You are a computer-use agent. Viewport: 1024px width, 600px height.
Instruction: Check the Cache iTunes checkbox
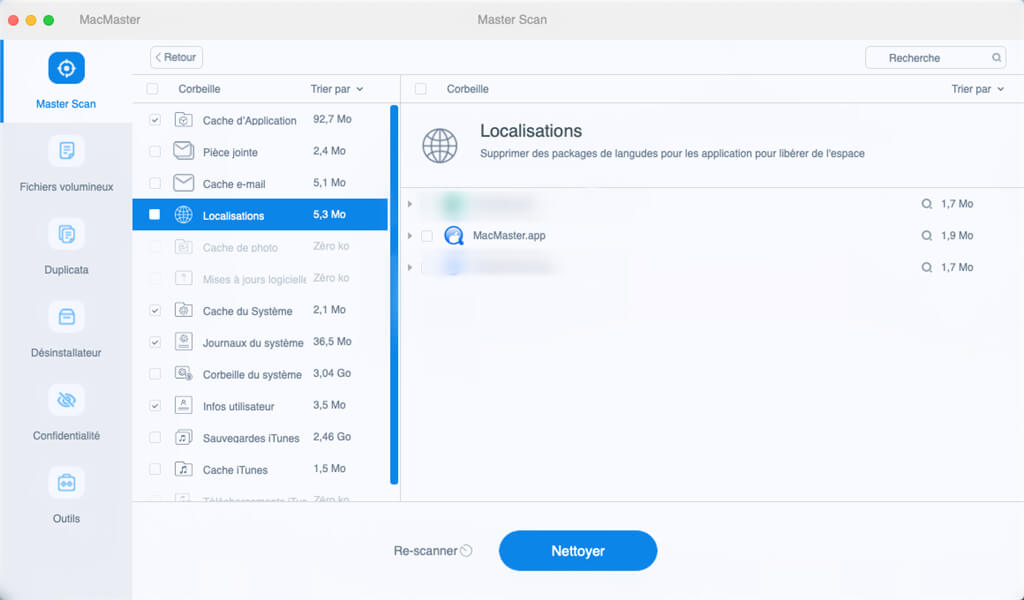pos(155,469)
